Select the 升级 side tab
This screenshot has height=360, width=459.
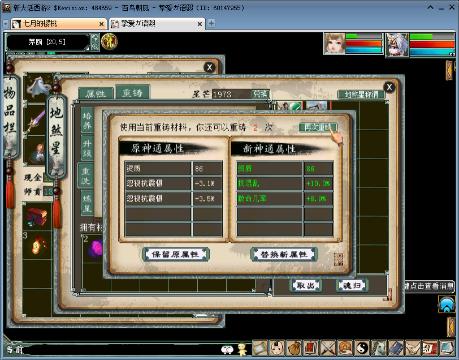click(87, 149)
